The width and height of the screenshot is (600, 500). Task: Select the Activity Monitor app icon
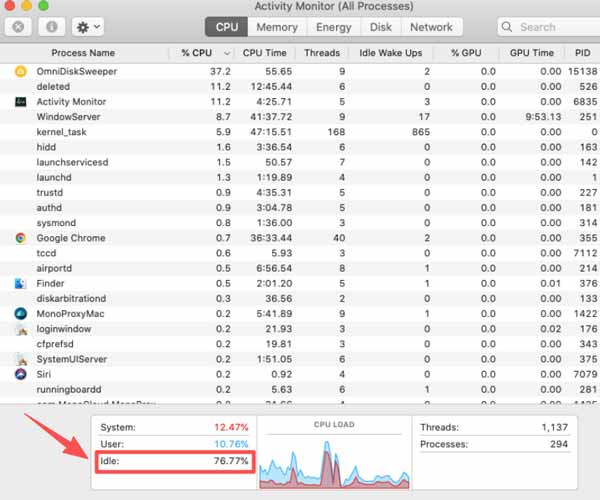21,101
